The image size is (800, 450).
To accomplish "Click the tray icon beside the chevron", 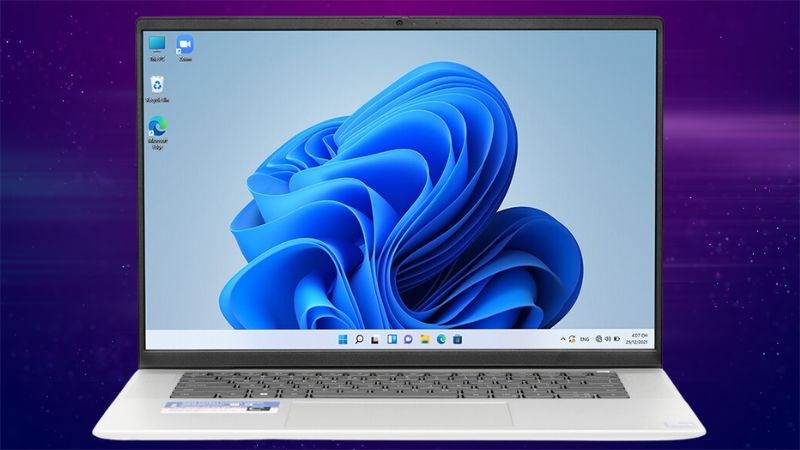I will coord(572,339).
